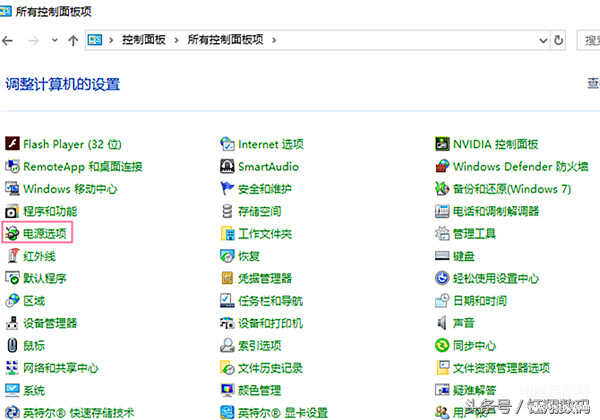This screenshot has height=420, width=600.
Task: Click the 设备管理器 icon
Action: coord(12,323)
